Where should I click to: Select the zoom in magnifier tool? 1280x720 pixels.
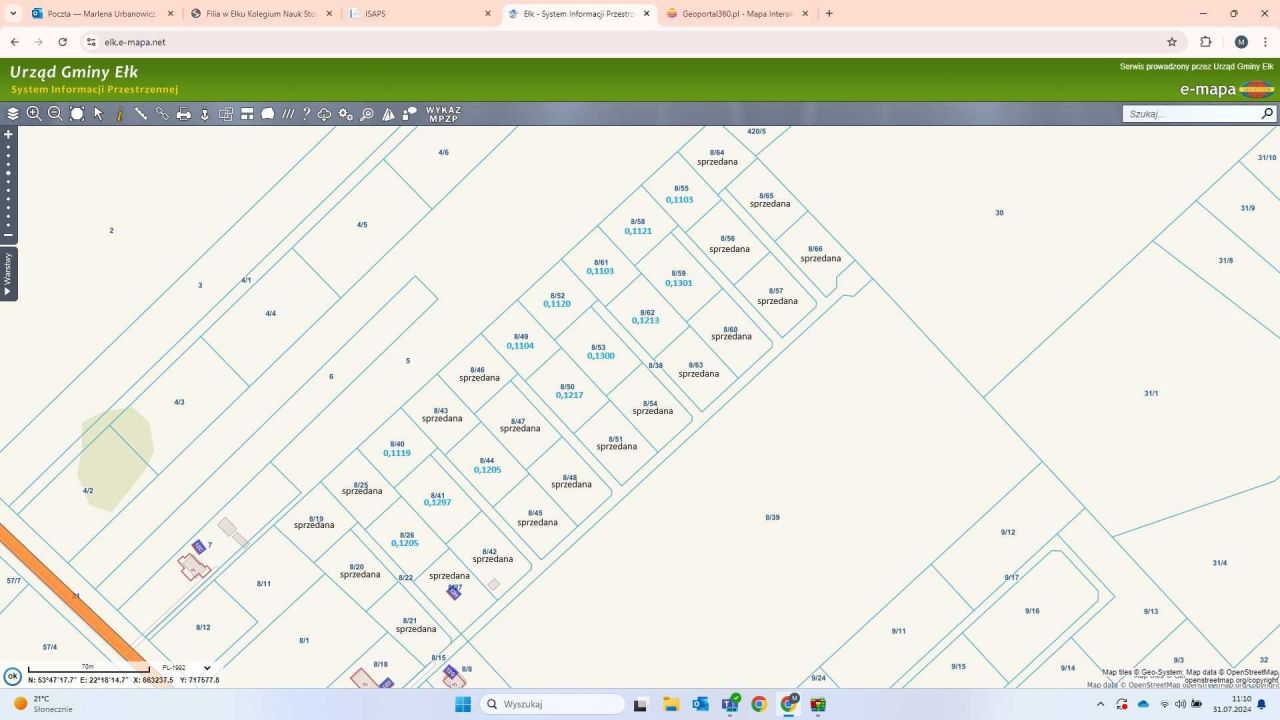pos(34,114)
